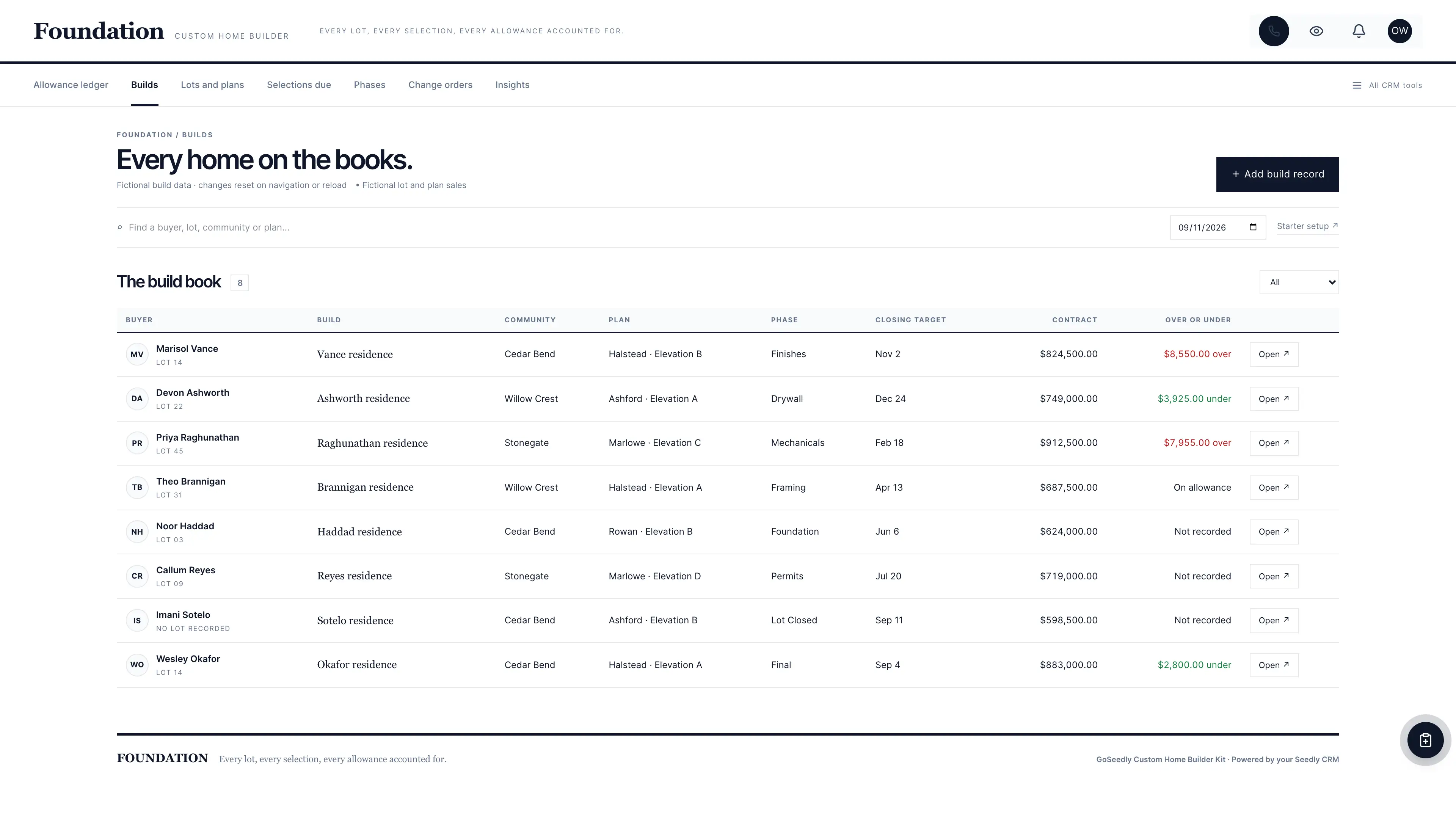1456x819 pixels.
Task: Click the Closing Target column header
Action: (x=910, y=320)
